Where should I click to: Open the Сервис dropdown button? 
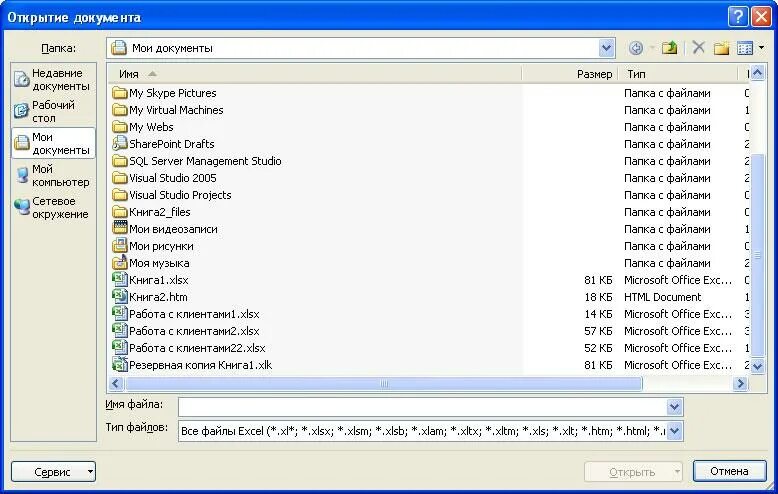53,472
